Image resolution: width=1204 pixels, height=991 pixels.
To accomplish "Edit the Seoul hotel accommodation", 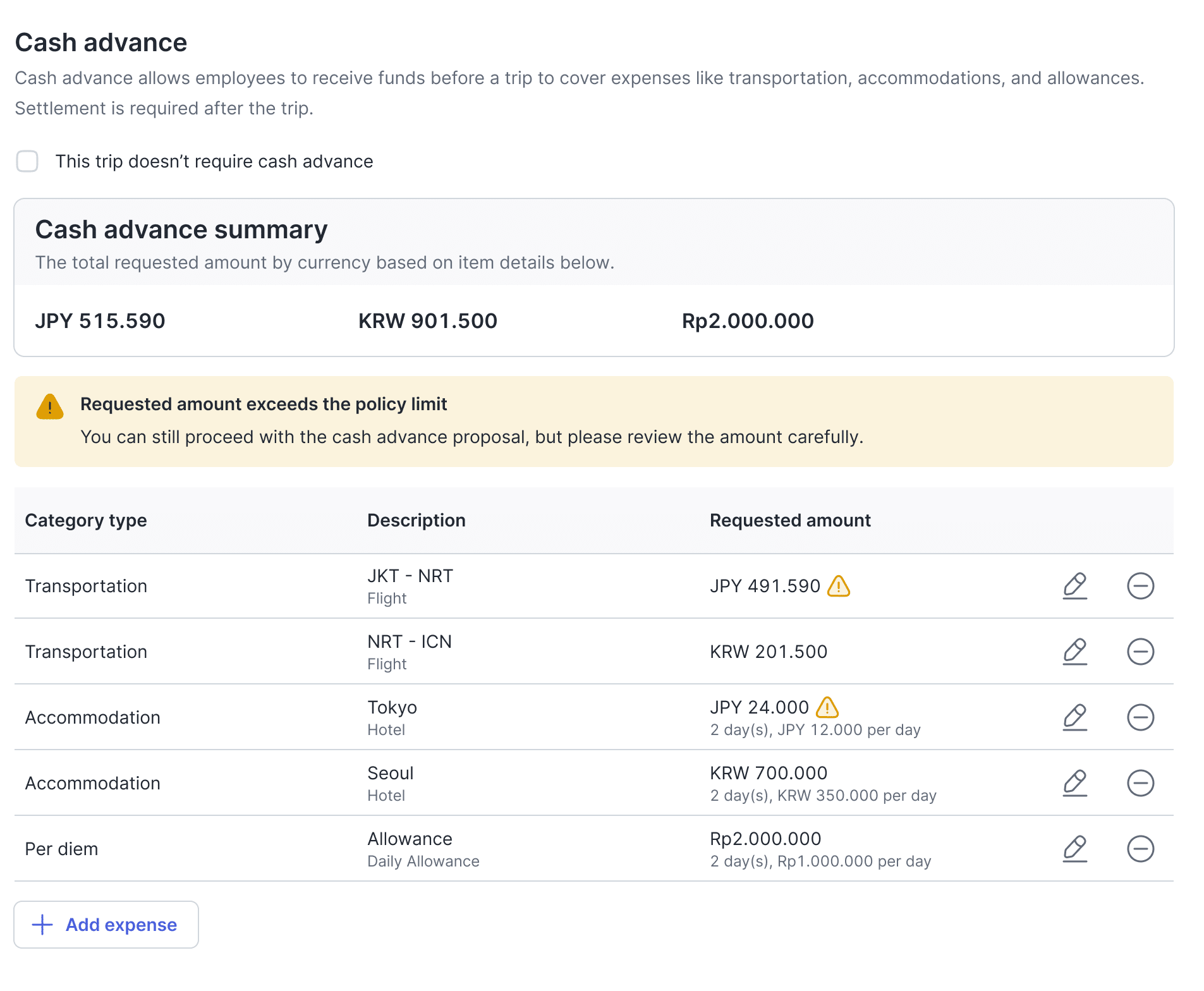I will 1074,783.
